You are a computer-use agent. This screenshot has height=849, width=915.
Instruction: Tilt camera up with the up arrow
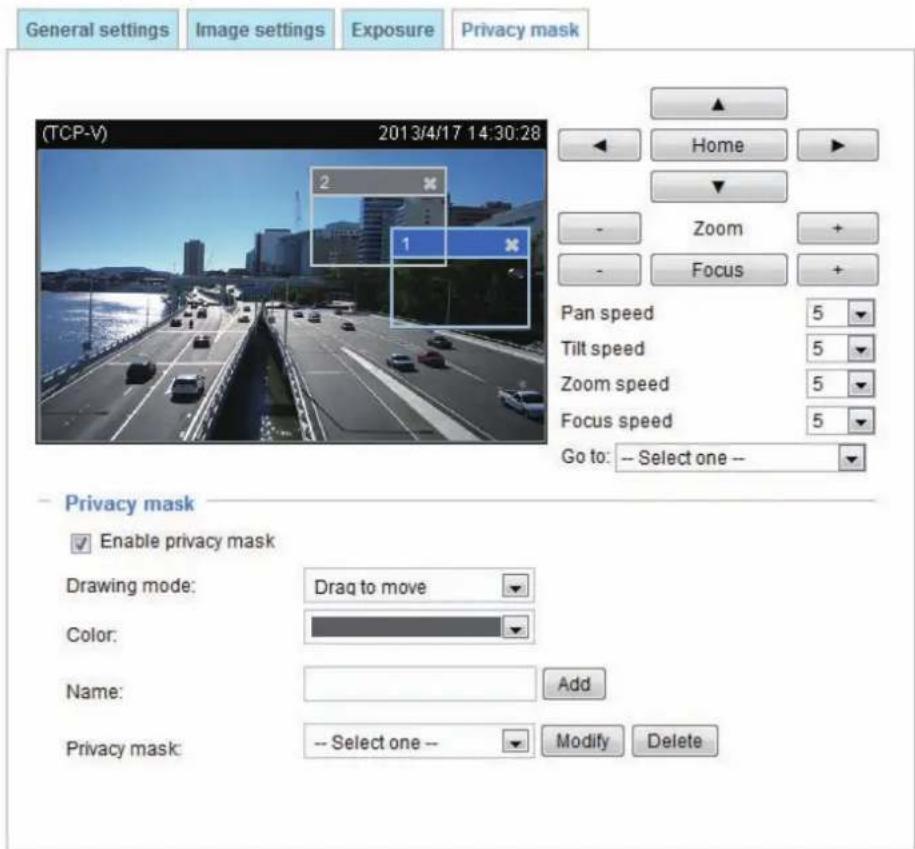718,104
